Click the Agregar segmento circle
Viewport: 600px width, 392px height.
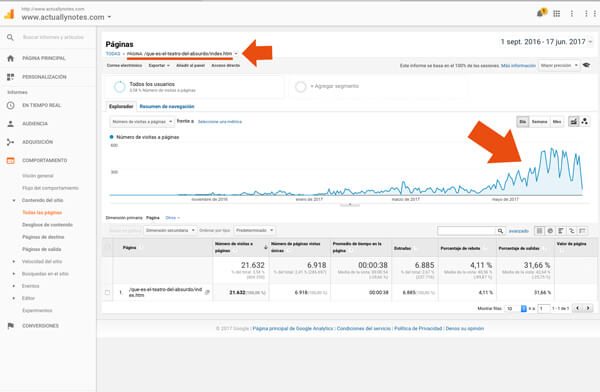[x=300, y=87]
